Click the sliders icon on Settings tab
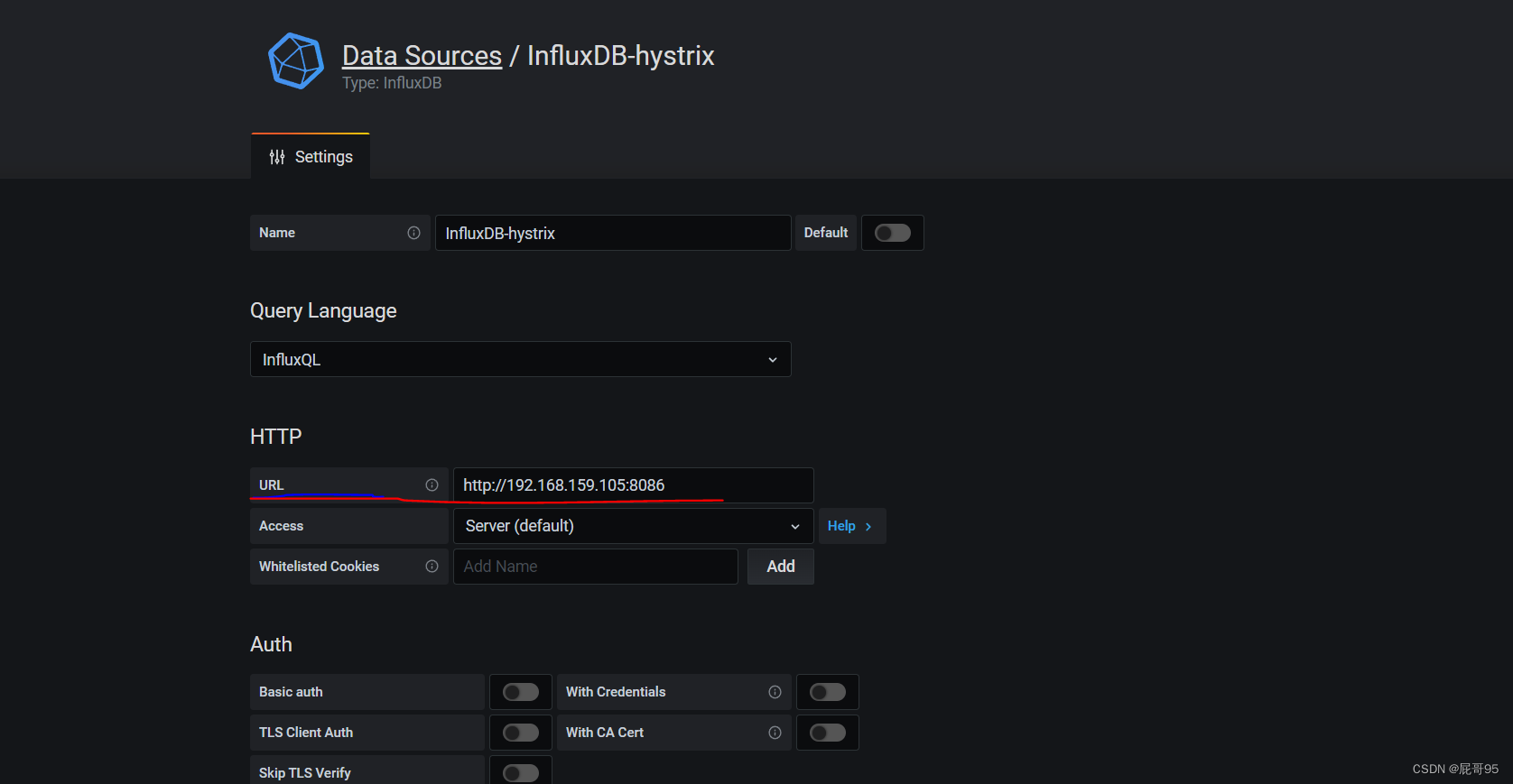 click(x=277, y=157)
